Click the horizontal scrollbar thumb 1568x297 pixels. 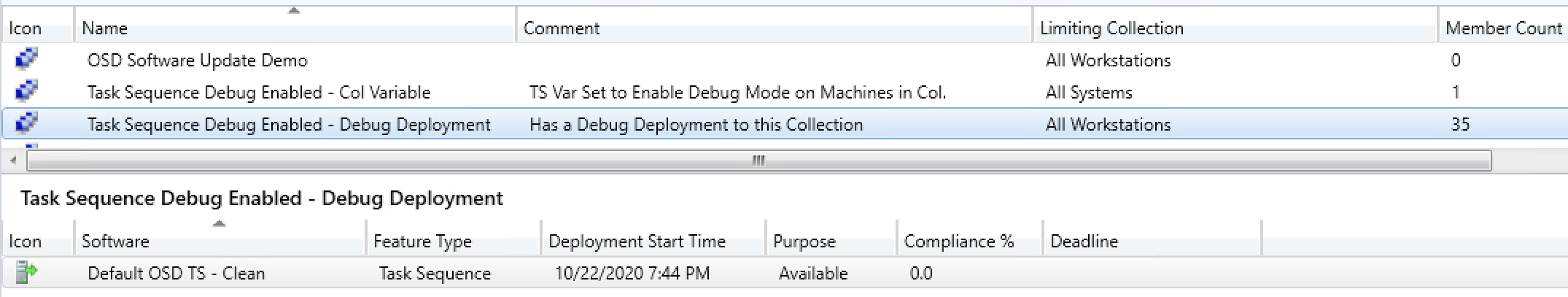point(758,161)
